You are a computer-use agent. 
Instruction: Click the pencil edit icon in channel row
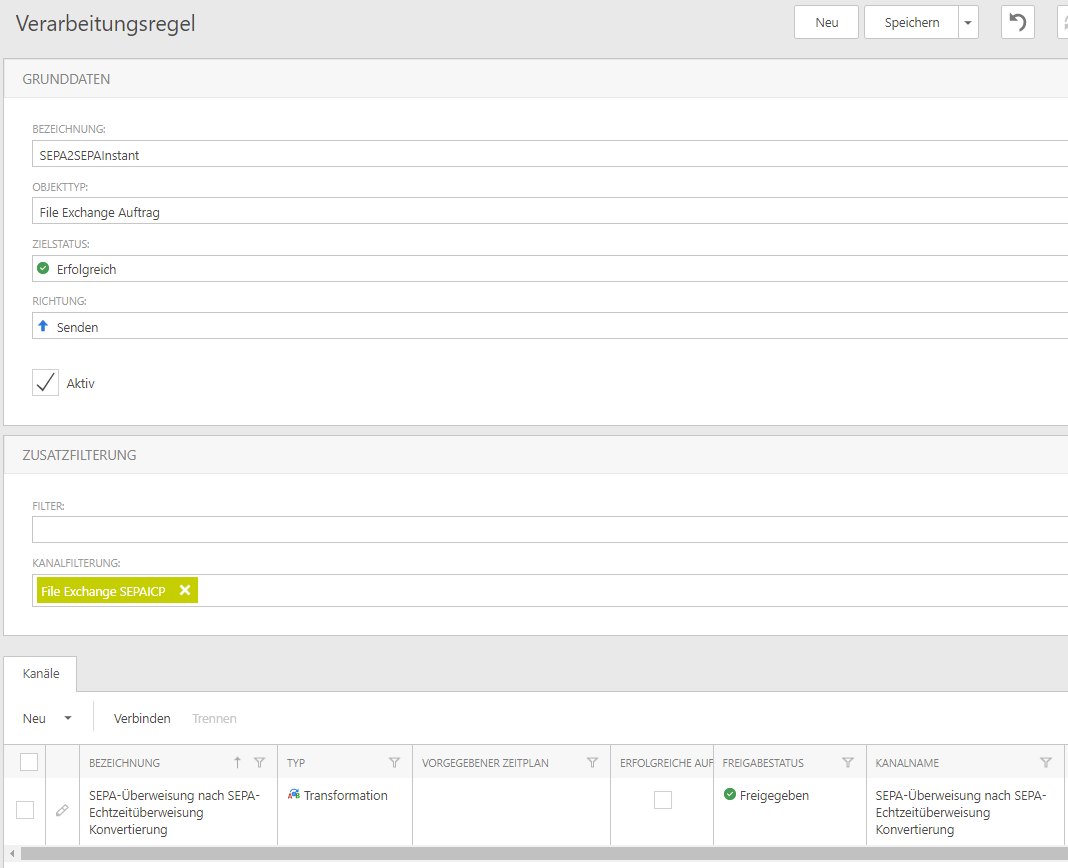[62, 810]
